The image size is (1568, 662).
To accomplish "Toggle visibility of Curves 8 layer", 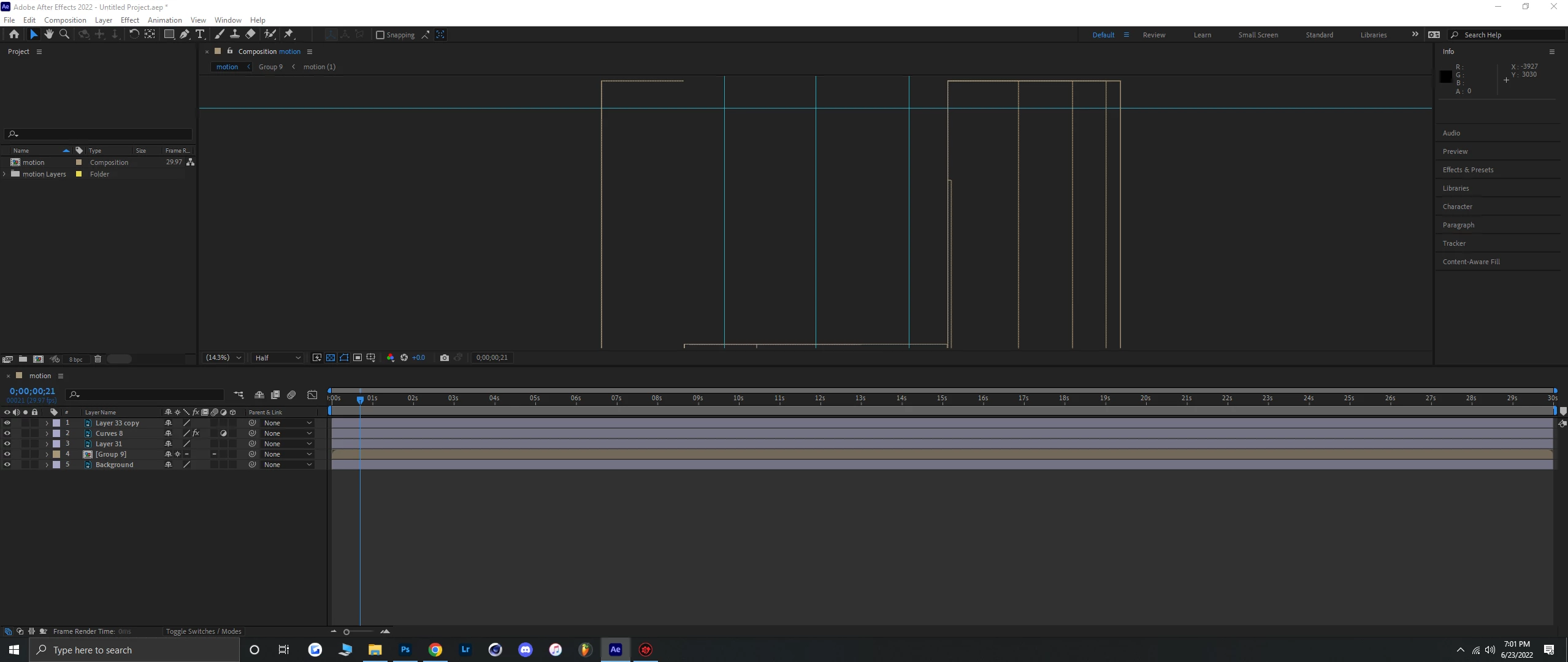I will (x=7, y=433).
